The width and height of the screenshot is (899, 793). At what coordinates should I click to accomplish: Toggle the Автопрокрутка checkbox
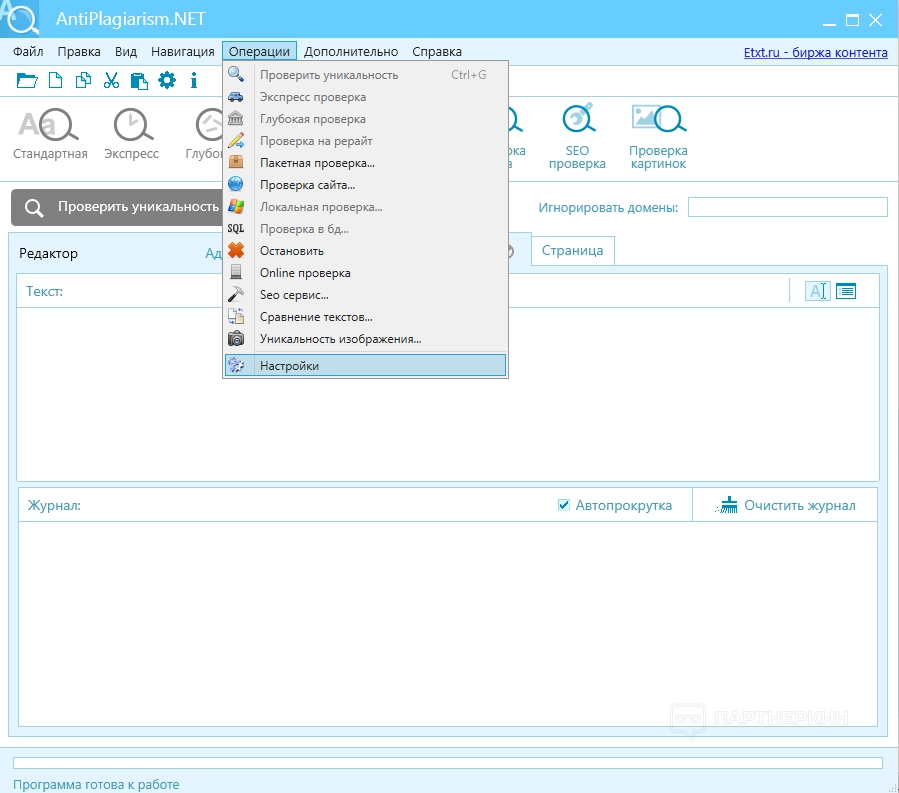click(564, 505)
